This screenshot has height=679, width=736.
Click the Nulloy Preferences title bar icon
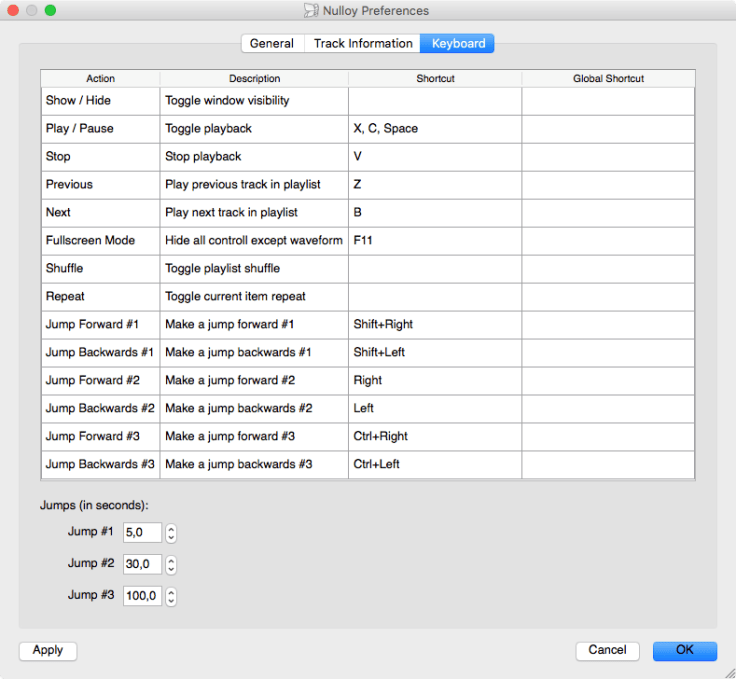click(312, 11)
